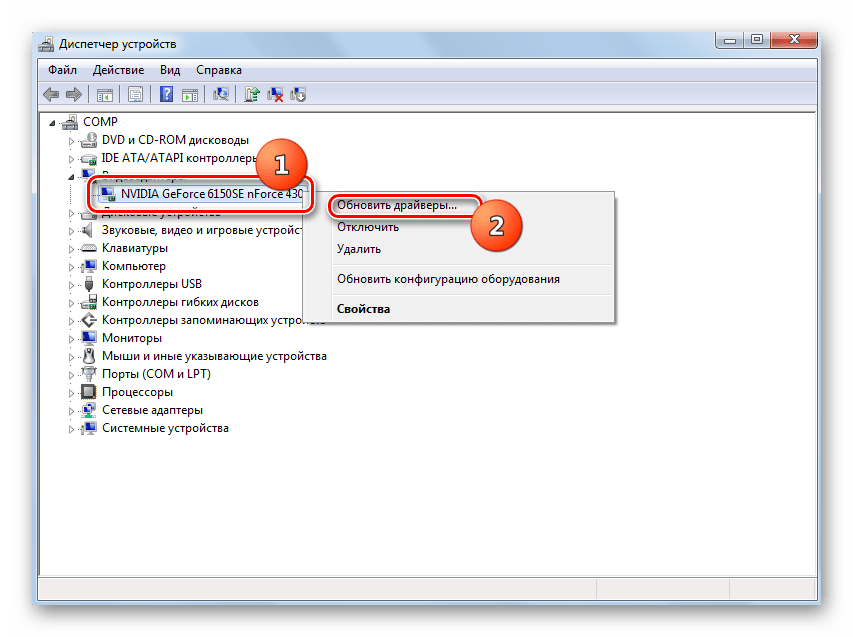This screenshot has width=853, height=637.
Task: Click the icon of Контроллеры гибких дисков
Action: point(88,302)
